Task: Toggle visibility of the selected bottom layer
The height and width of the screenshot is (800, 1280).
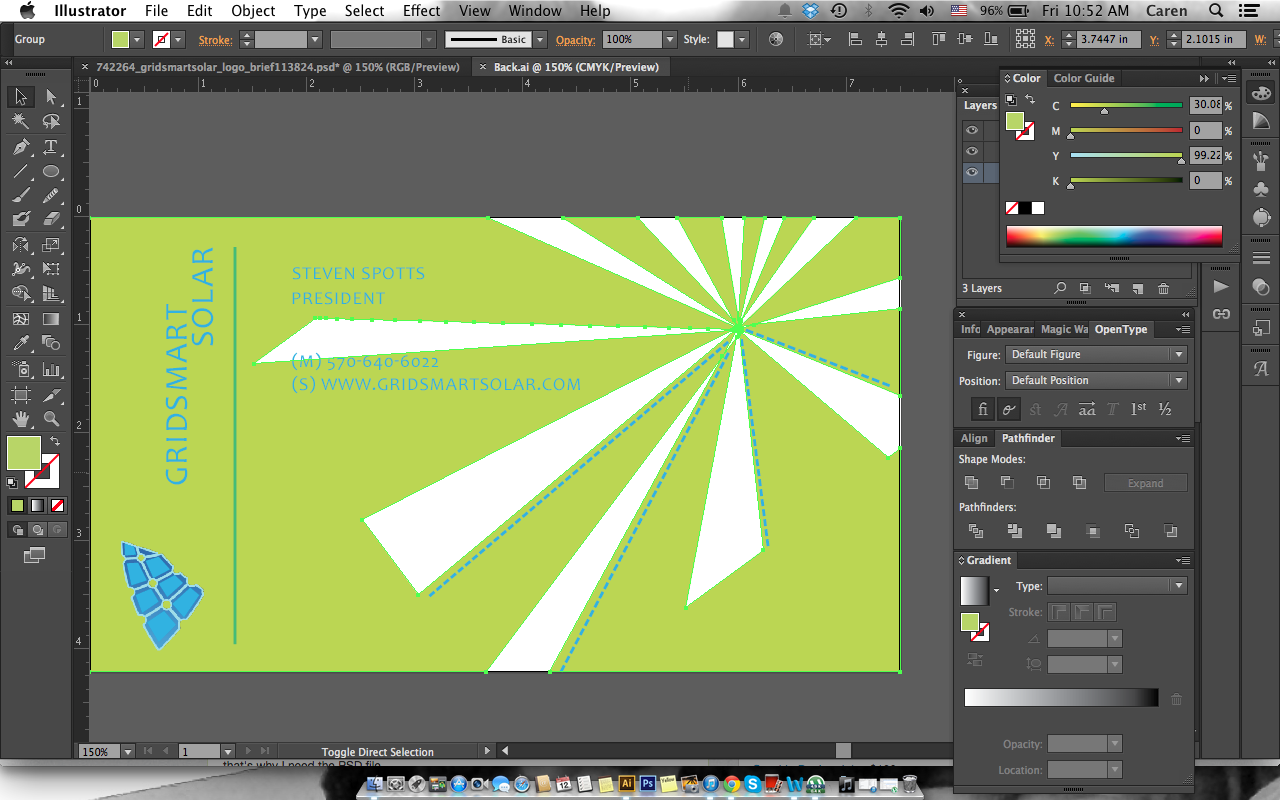Action: click(971, 172)
